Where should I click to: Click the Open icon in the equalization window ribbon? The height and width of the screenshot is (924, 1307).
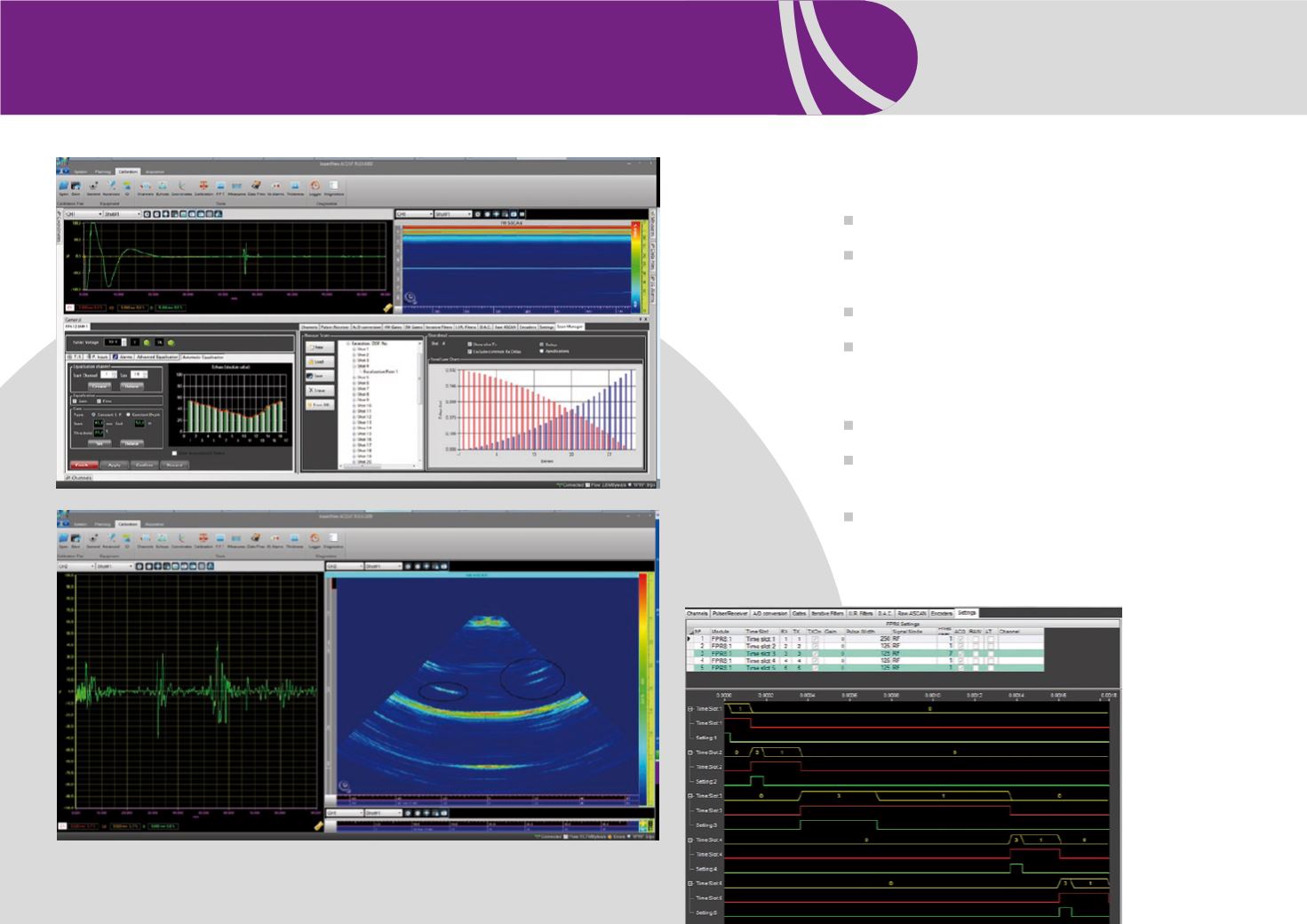click(63, 187)
